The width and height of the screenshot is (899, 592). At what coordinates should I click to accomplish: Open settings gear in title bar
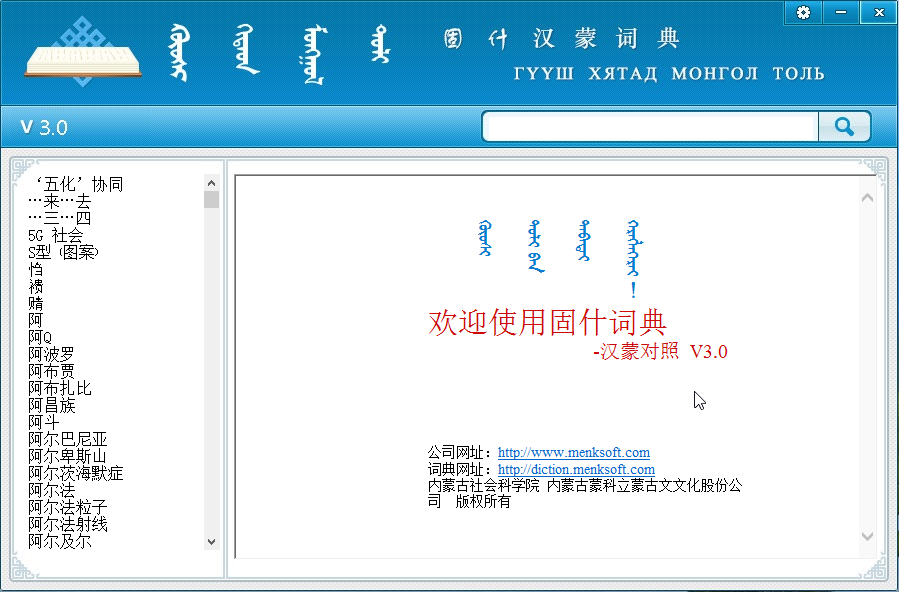coord(803,12)
